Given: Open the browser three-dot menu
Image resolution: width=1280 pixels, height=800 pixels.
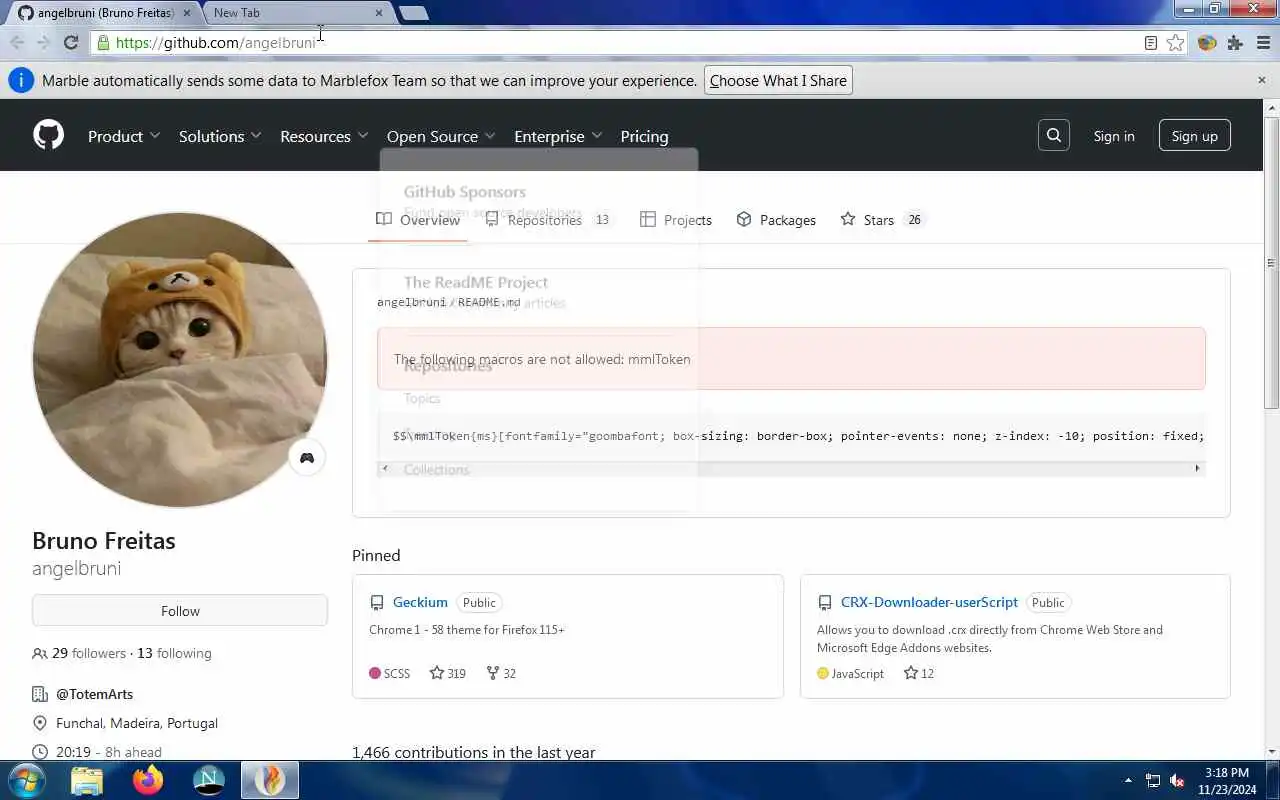Looking at the screenshot, I should (1263, 43).
